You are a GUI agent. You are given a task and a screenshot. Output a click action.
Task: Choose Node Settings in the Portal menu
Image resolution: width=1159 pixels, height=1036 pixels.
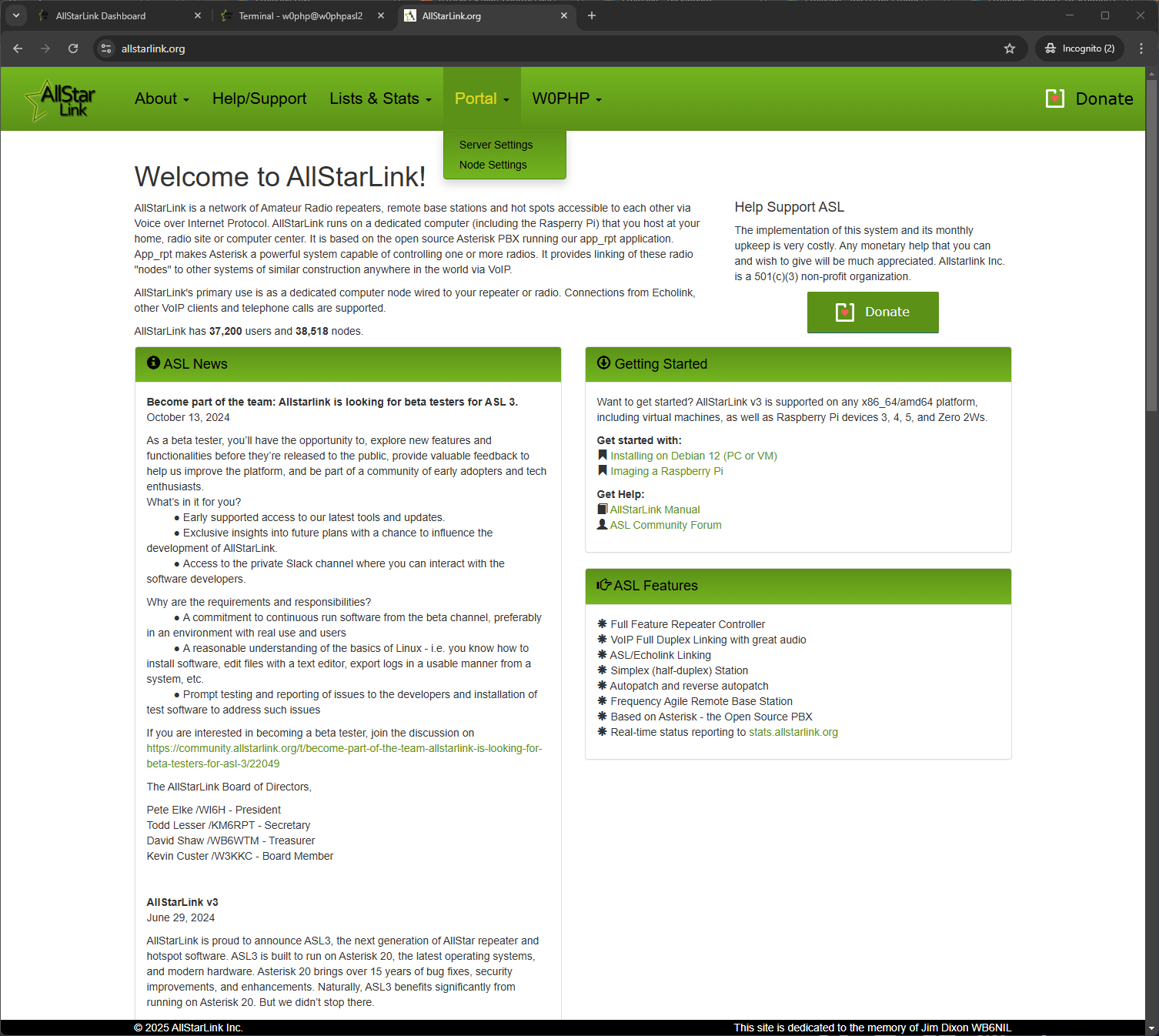493,165
